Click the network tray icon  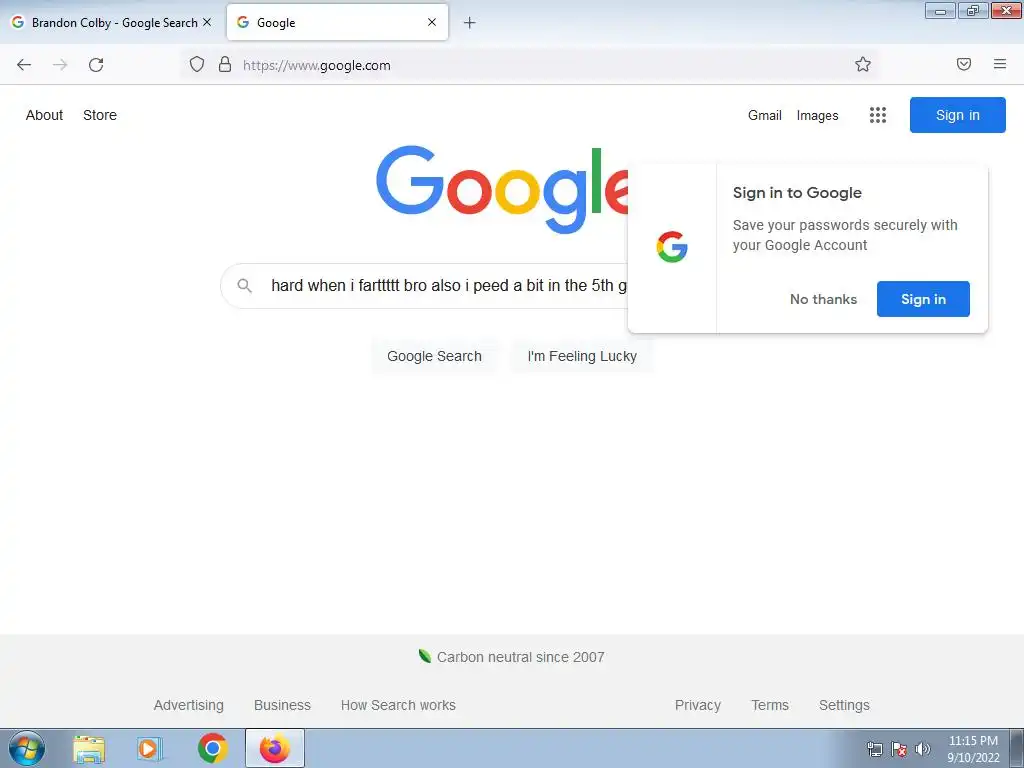coord(874,749)
